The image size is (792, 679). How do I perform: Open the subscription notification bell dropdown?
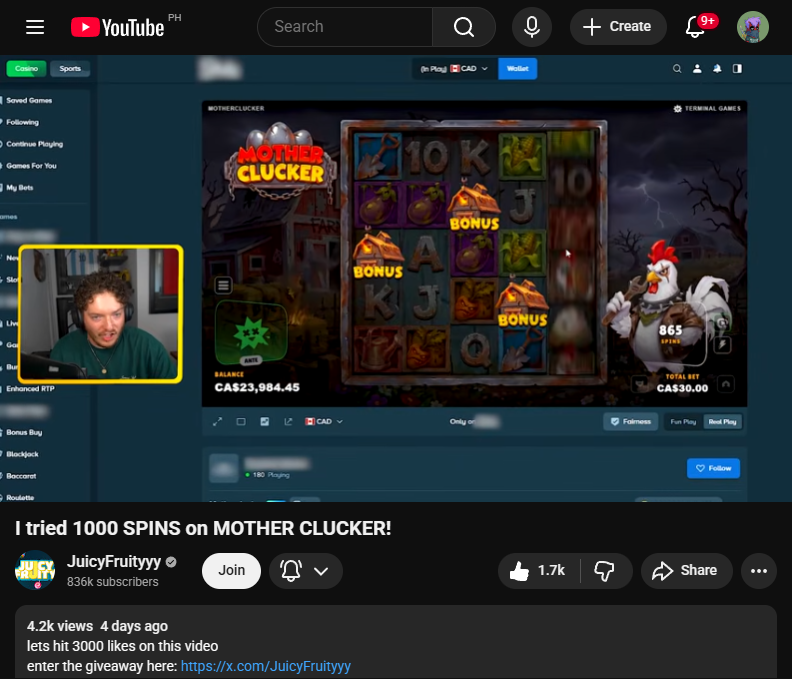point(306,571)
